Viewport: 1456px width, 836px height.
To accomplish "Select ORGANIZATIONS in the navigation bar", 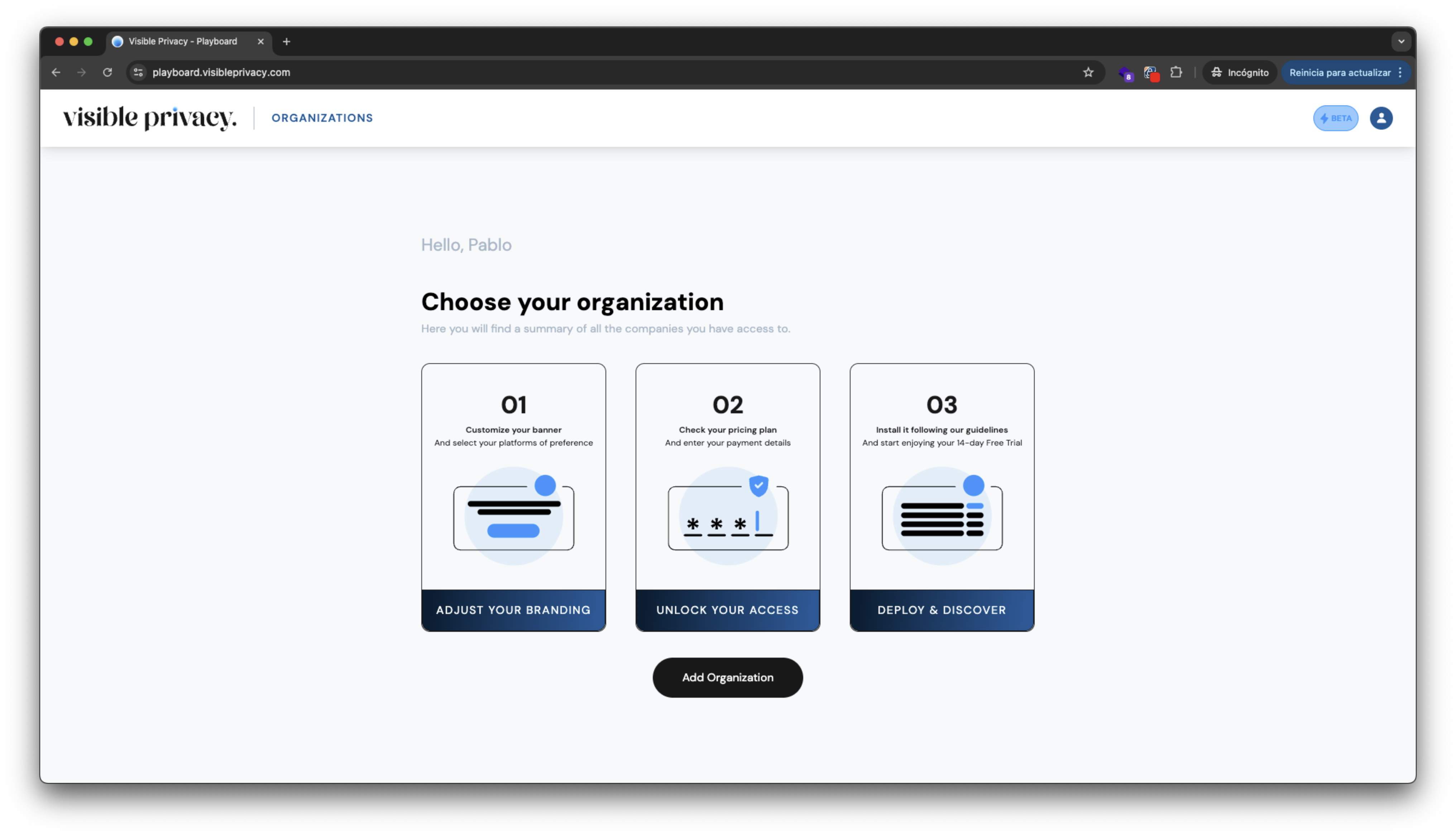I will click(x=322, y=118).
